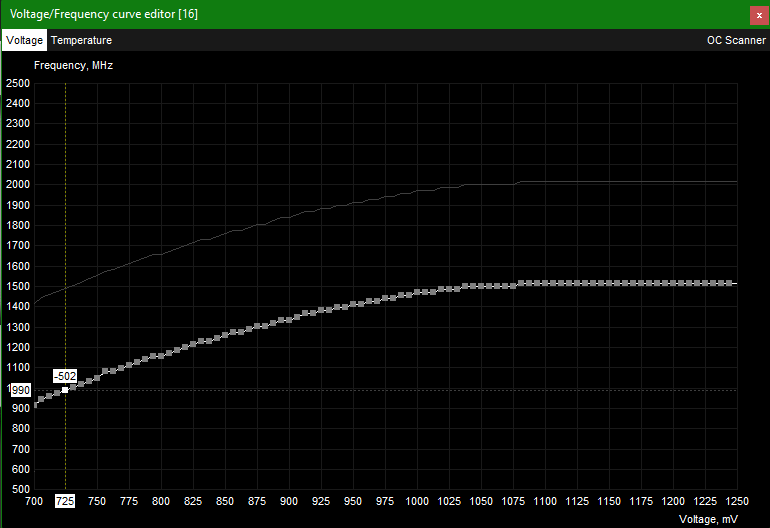The height and width of the screenshot is (528, 770).
Task: Click the 'Voltage, mV' axis title
Action: point(708,519)
